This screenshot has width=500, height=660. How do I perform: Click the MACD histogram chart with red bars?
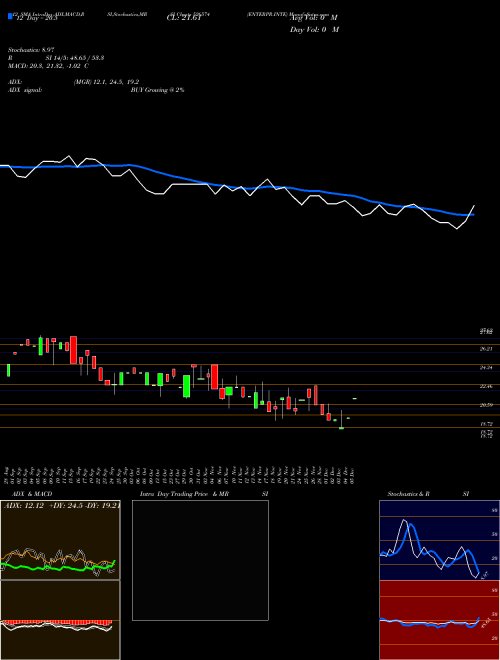(x=60, y=620)
